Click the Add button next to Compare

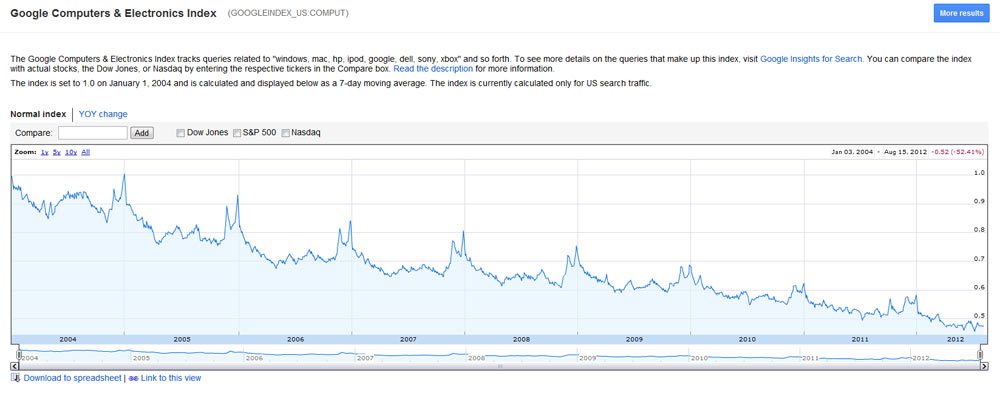click(x=142, y=133)
